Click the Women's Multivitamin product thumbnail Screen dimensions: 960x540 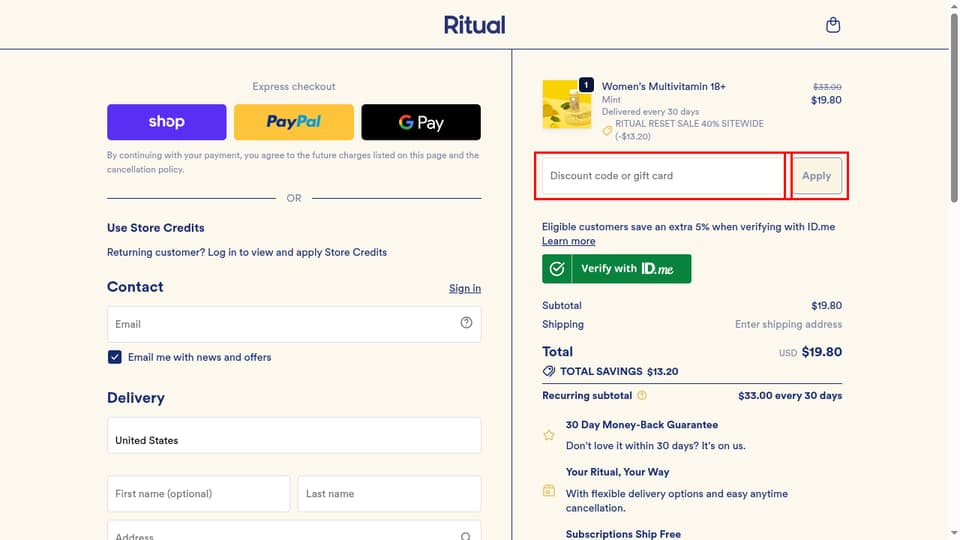coord(566,105)
